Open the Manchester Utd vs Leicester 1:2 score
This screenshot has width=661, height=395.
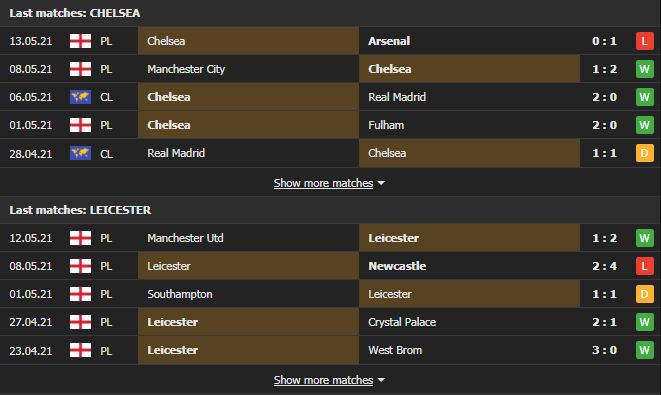pyautogui.click(x=604, y=238)
